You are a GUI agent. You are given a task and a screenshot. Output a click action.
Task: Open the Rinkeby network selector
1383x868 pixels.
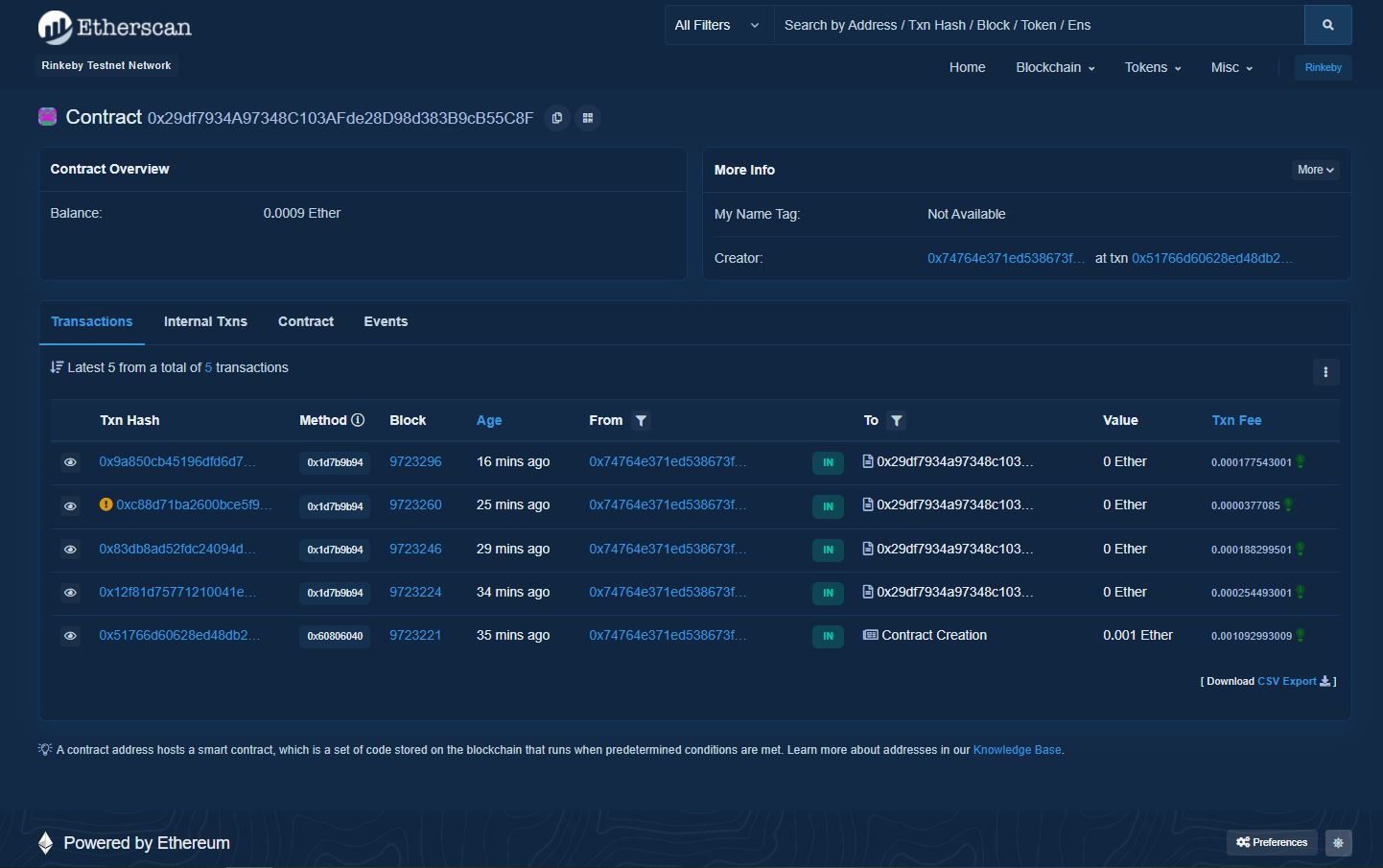(x=1323, y=67)
